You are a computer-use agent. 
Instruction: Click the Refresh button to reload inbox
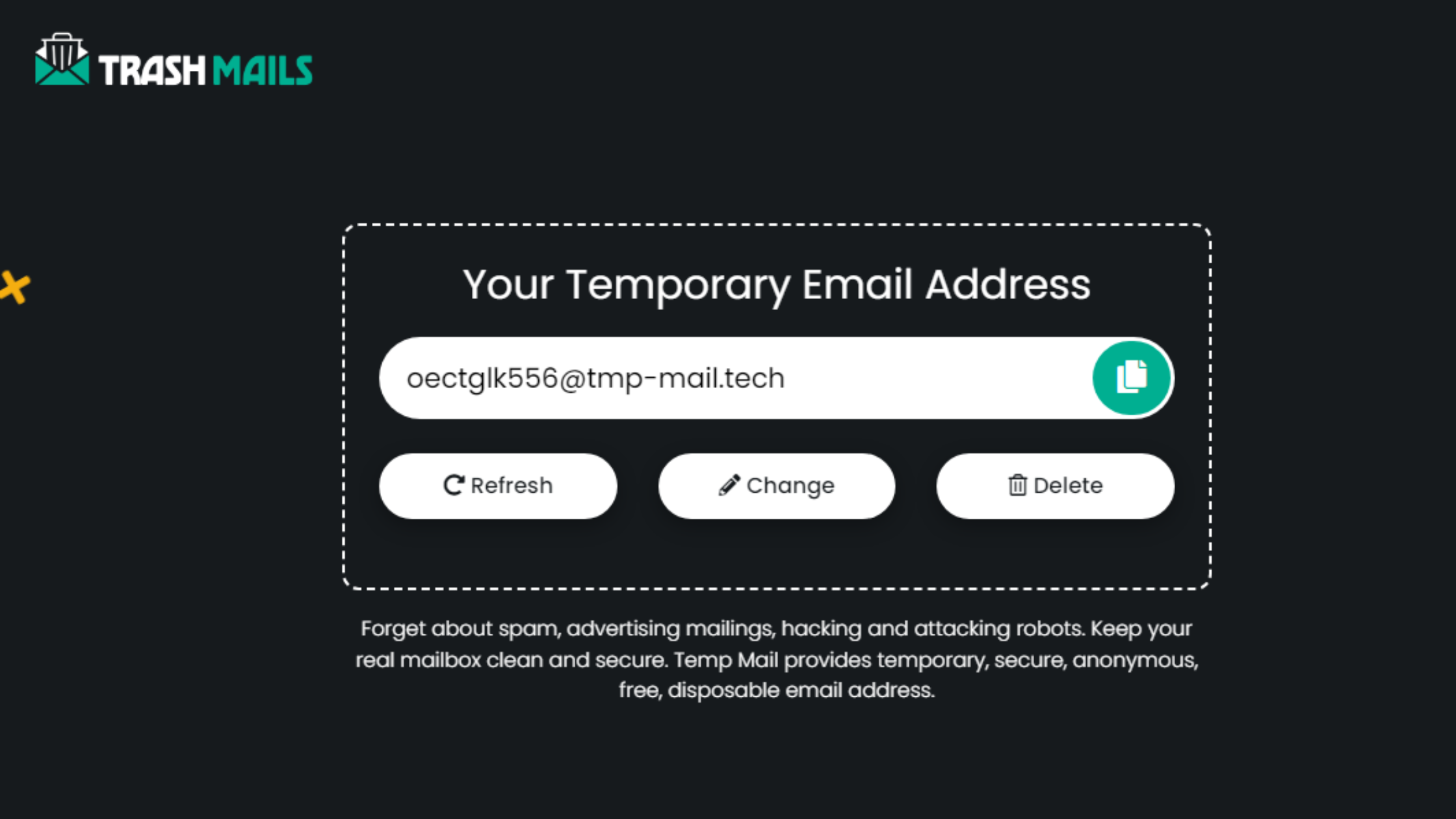coord(498,485)
